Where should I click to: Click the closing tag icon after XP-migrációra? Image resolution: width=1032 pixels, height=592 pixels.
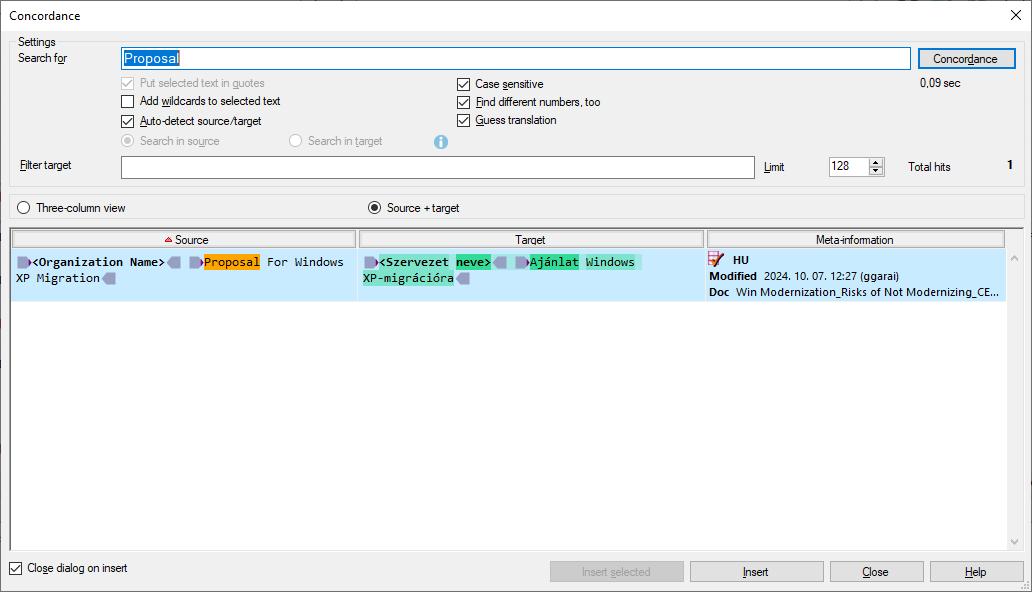(462, 278)
